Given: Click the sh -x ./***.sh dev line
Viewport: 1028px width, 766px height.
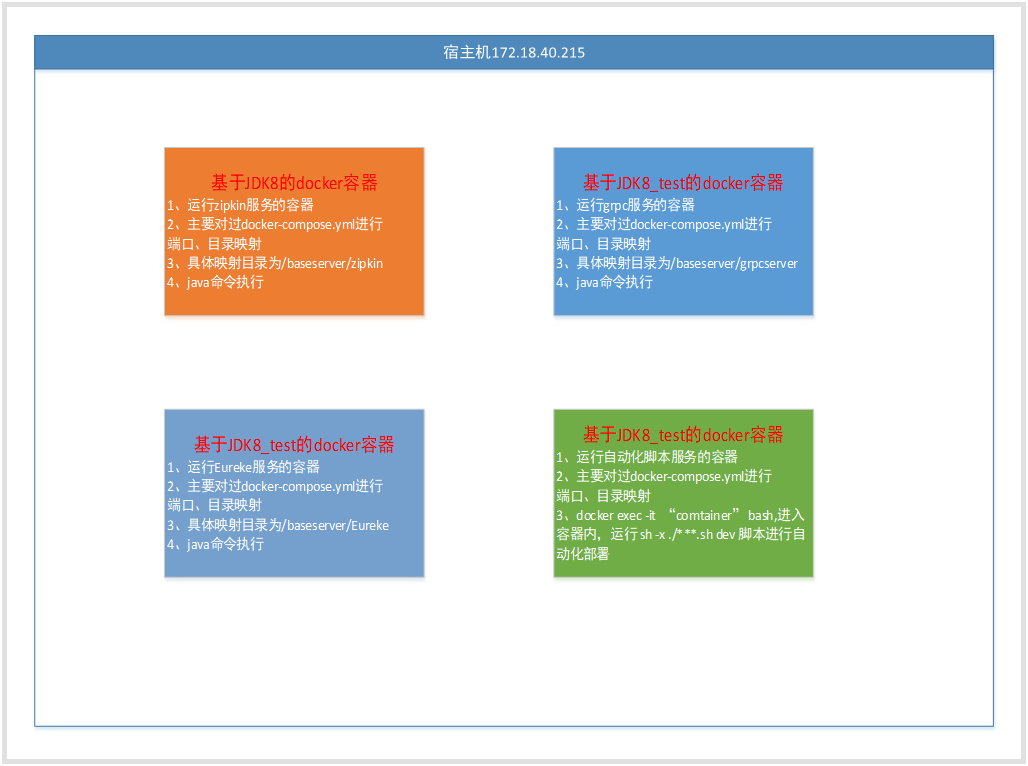Looking at the screenshot, I should (x=681, y=534).
